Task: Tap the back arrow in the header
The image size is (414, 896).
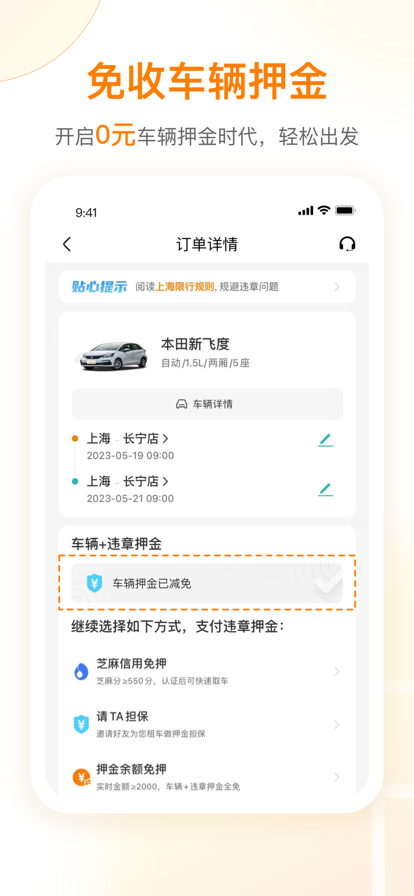Action: pos(67,245)
